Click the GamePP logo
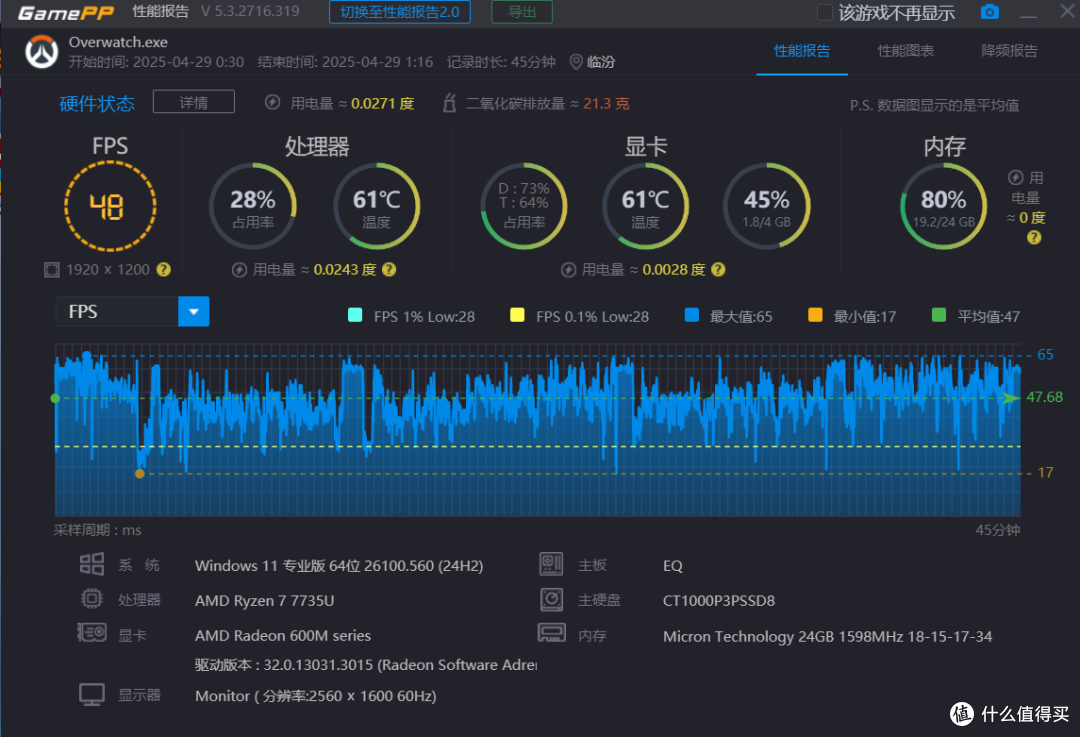The width and height of the screenshot is (1080, 737). click(x=65, y=12)
